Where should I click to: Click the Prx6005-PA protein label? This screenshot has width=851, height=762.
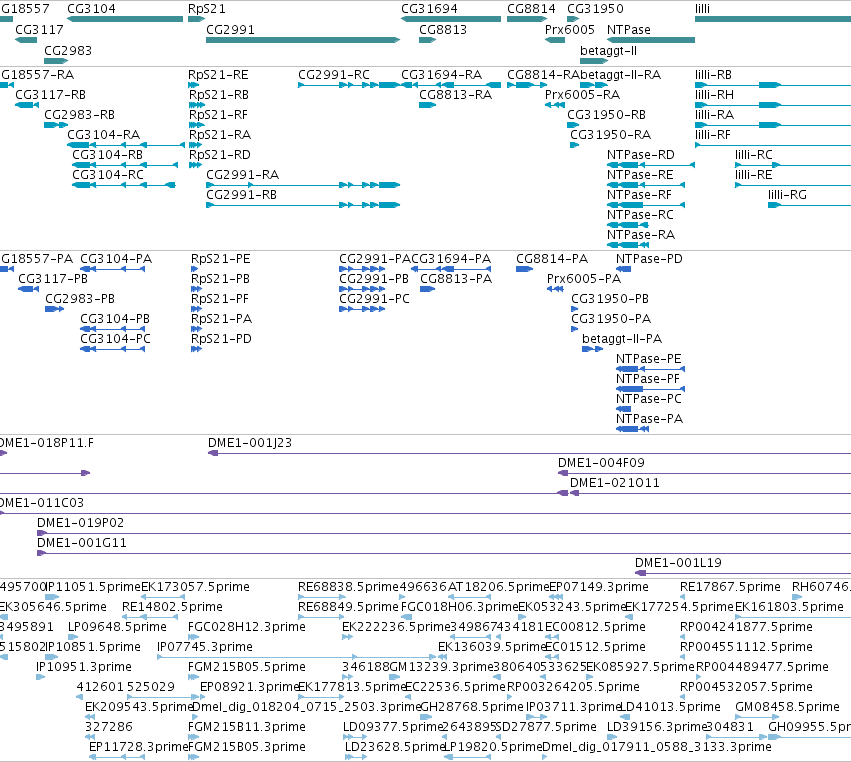click(x=583, y=279)
